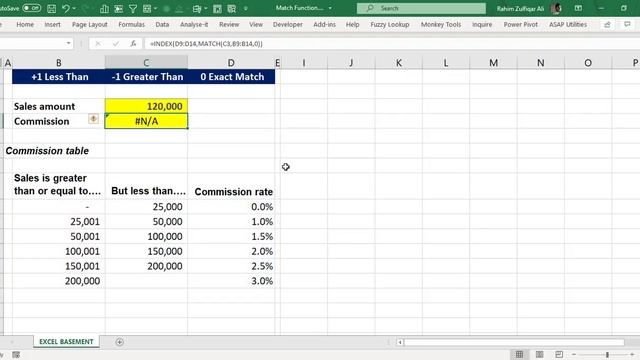Click the Undo arrow icon
Image resolution: width=640 pixels, height=360 pixels.
click(66, 8)
